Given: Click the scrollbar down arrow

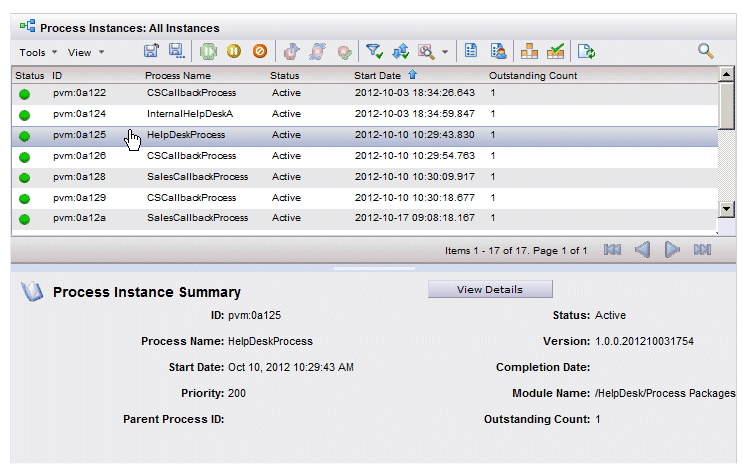Looking at the screenshot, I should (x=726, y=209).
